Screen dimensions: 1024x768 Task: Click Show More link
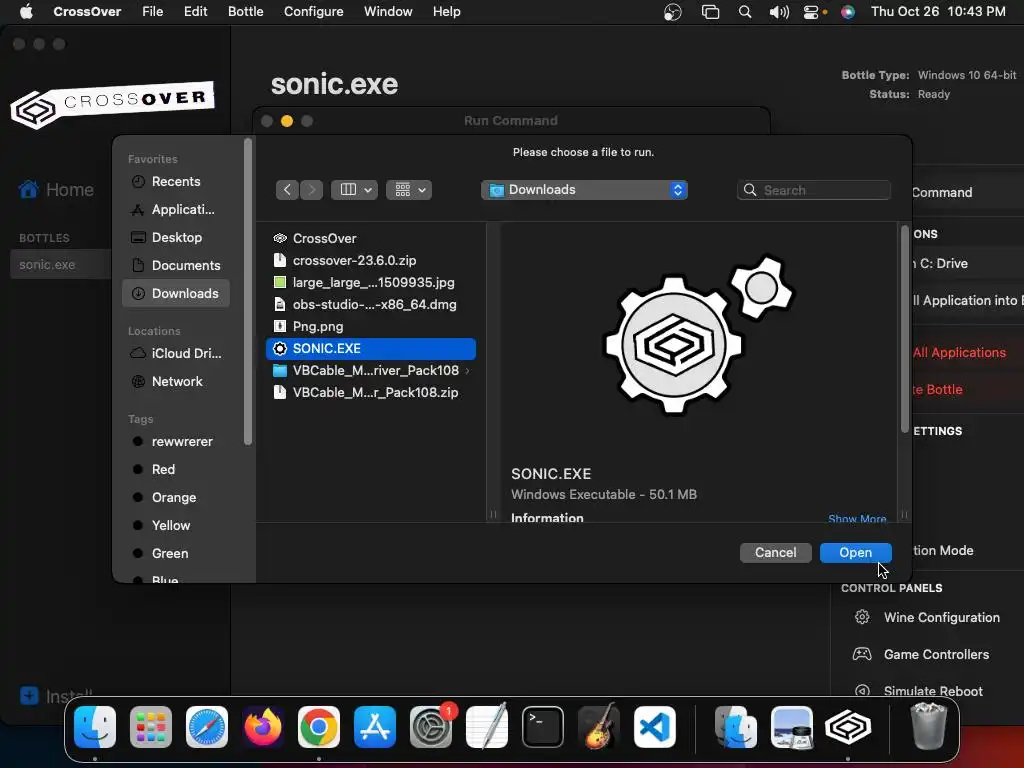[x=857, y=519]
